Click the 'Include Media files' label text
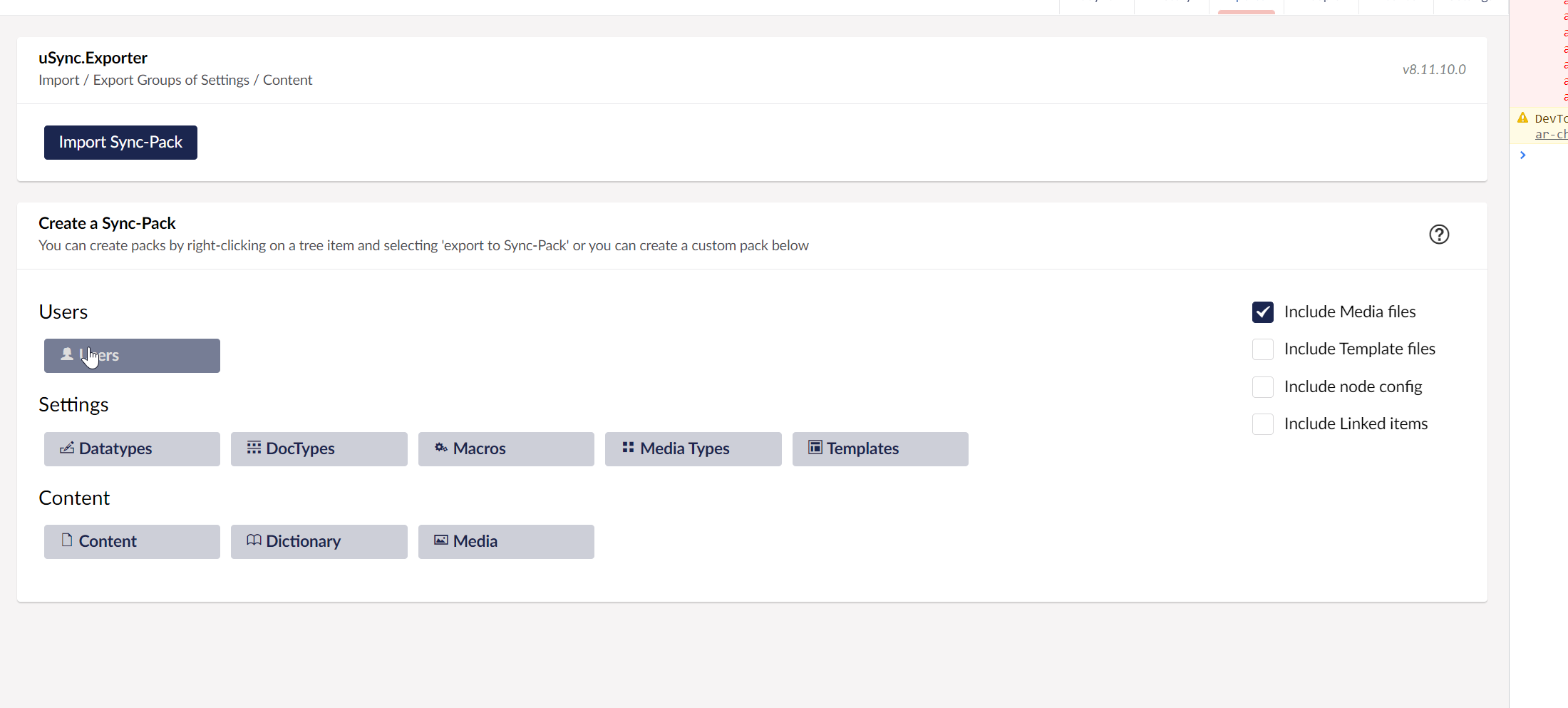This screenshot has width=1568, height=708. pos(1350,312)
